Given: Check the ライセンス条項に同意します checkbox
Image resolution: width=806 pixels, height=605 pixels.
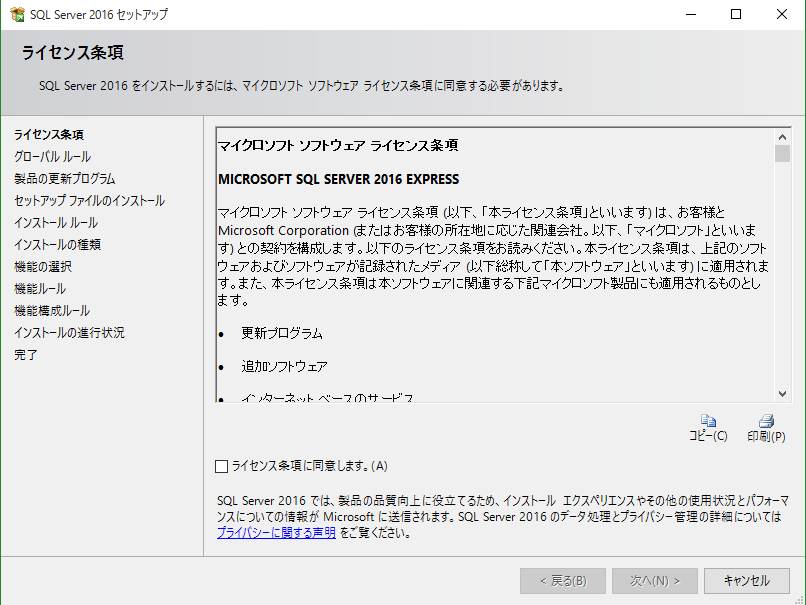Looking at the screenshot, I should (221, 466).
